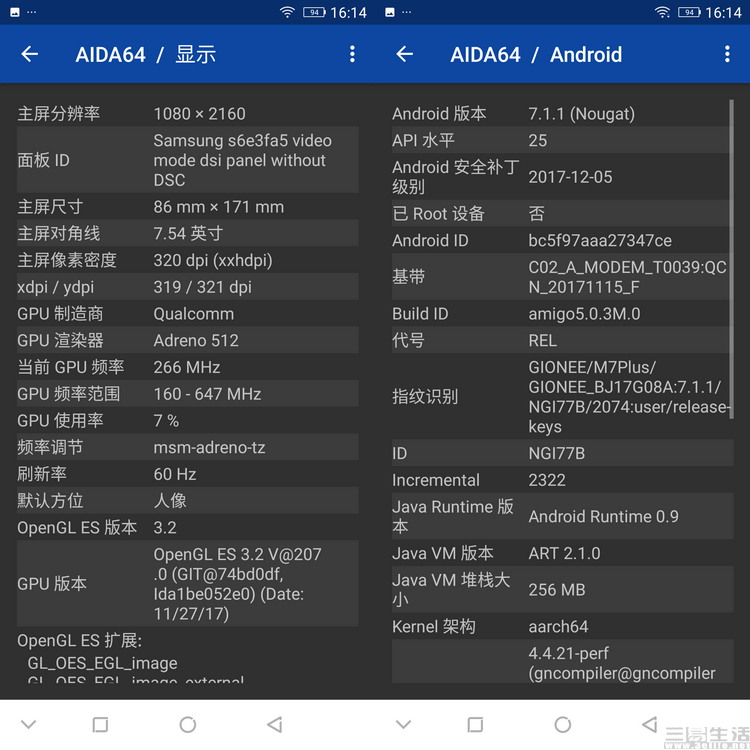Select the xdpi / ydpi row
The image size is (750, 750).
point(188,287)
